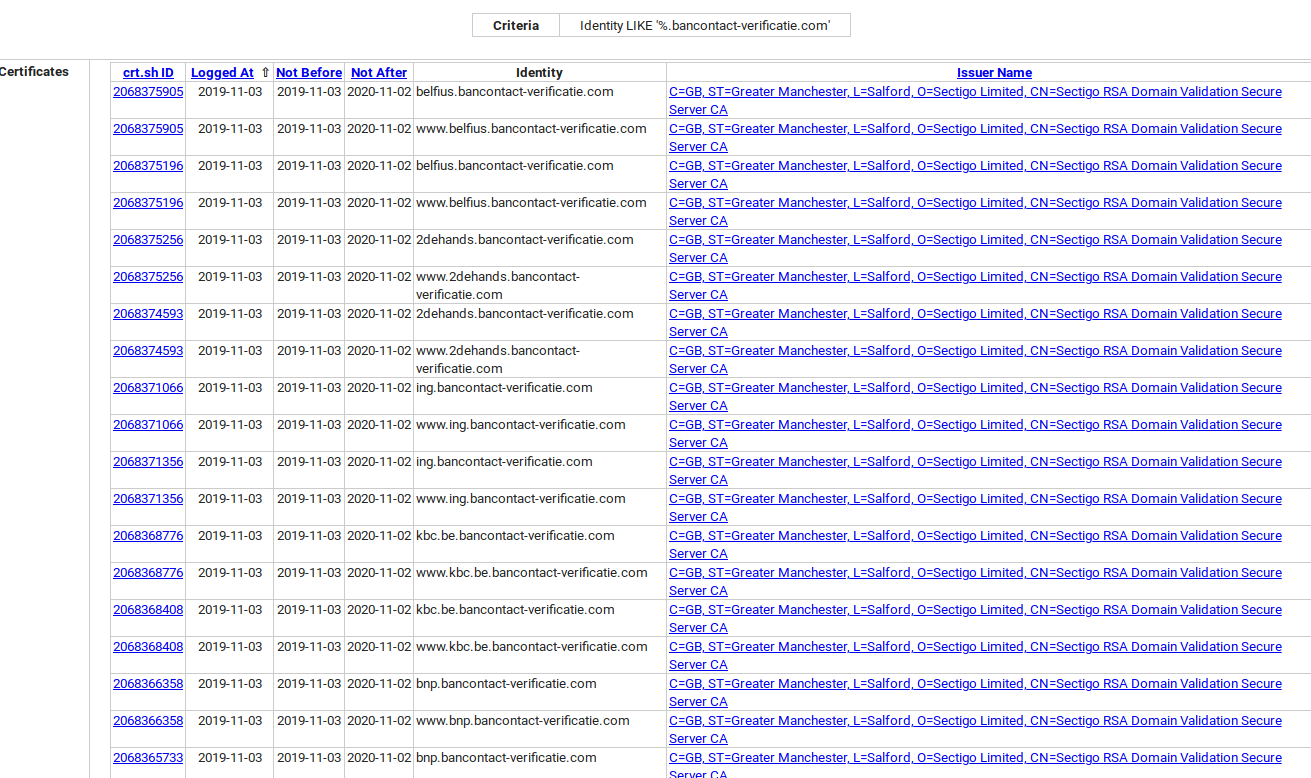Open certificate 2068375196 in the belfius.bancontact-verificatie.com row
The height and width of the screenshot is (778, 1311).
point(148,166)
